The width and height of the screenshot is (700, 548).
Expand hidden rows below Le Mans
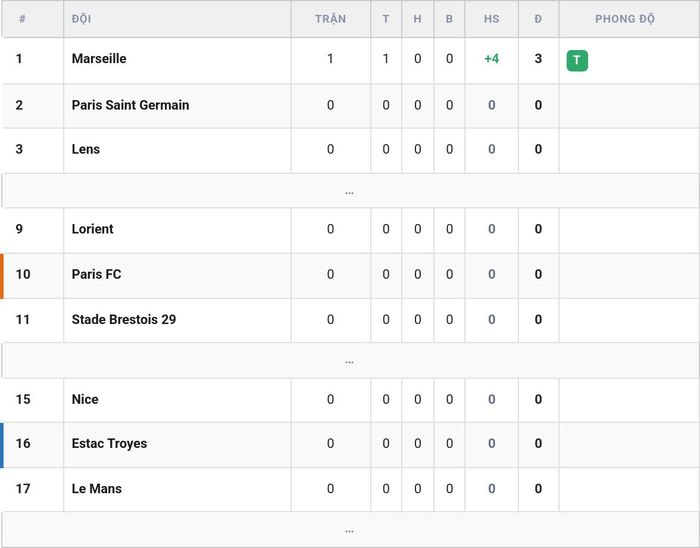pyautogui.click(x=350, y=530)
